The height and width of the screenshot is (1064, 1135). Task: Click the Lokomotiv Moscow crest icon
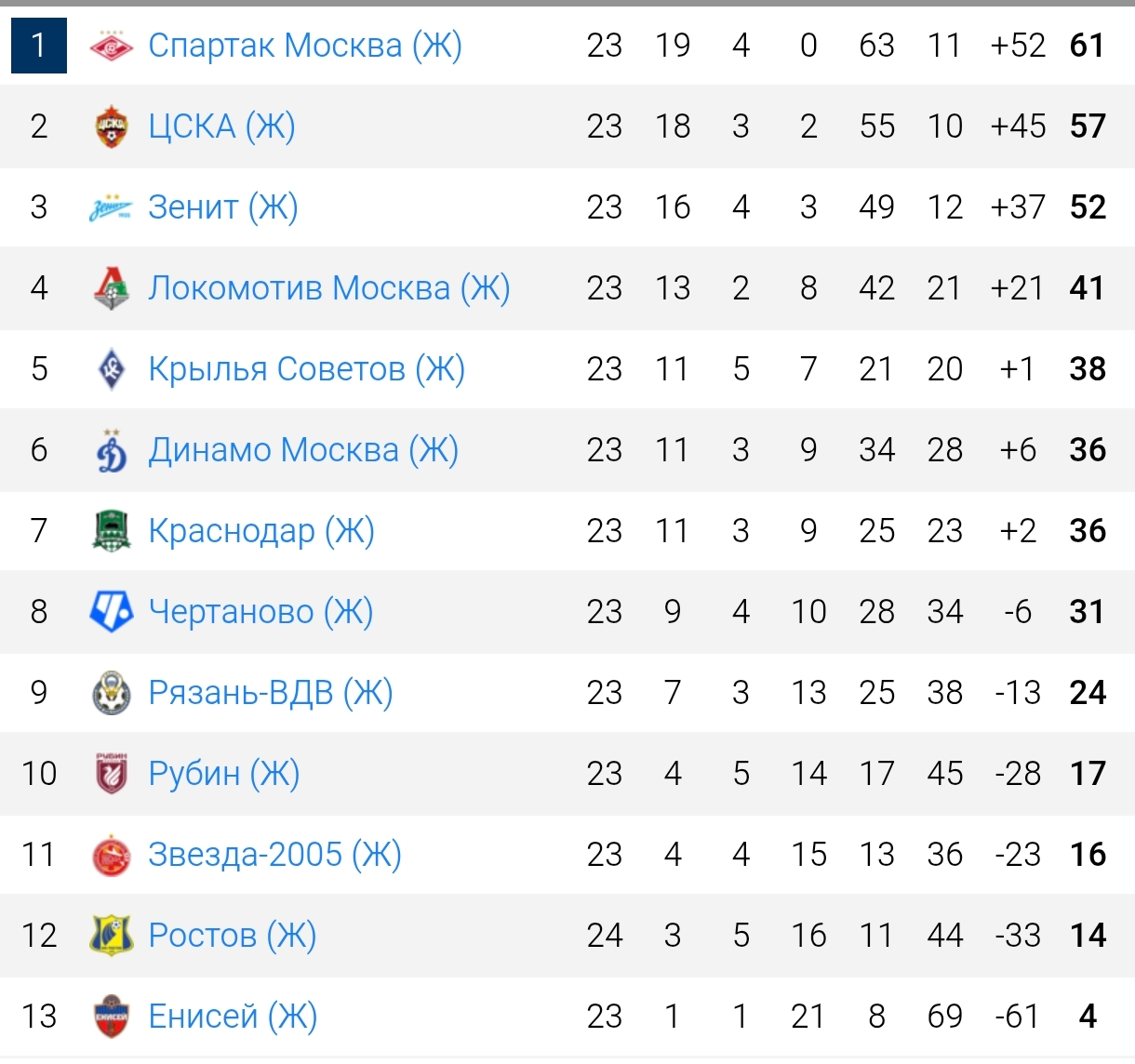coord(112,288)
